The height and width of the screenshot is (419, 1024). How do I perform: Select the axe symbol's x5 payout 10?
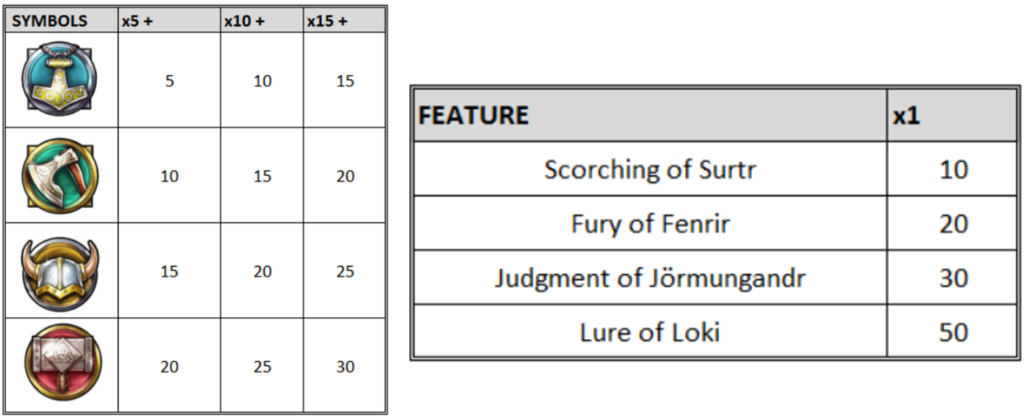click(169, 177)
